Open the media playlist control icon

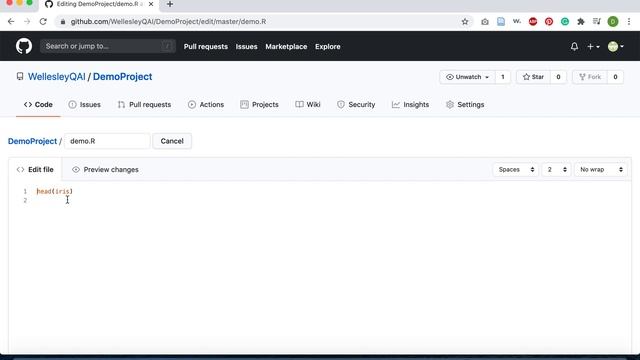(597, 22)
